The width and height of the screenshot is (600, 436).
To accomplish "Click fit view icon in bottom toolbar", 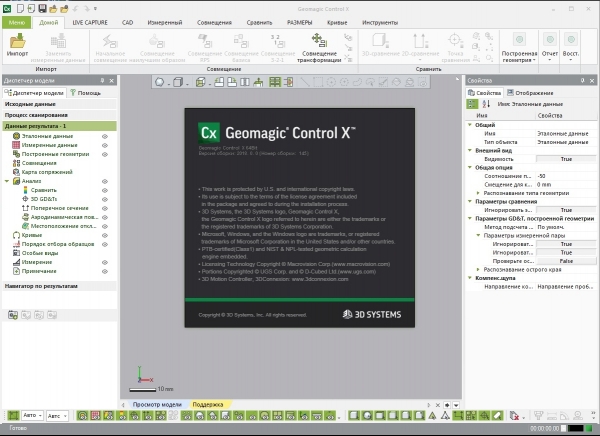I will 13,415.
